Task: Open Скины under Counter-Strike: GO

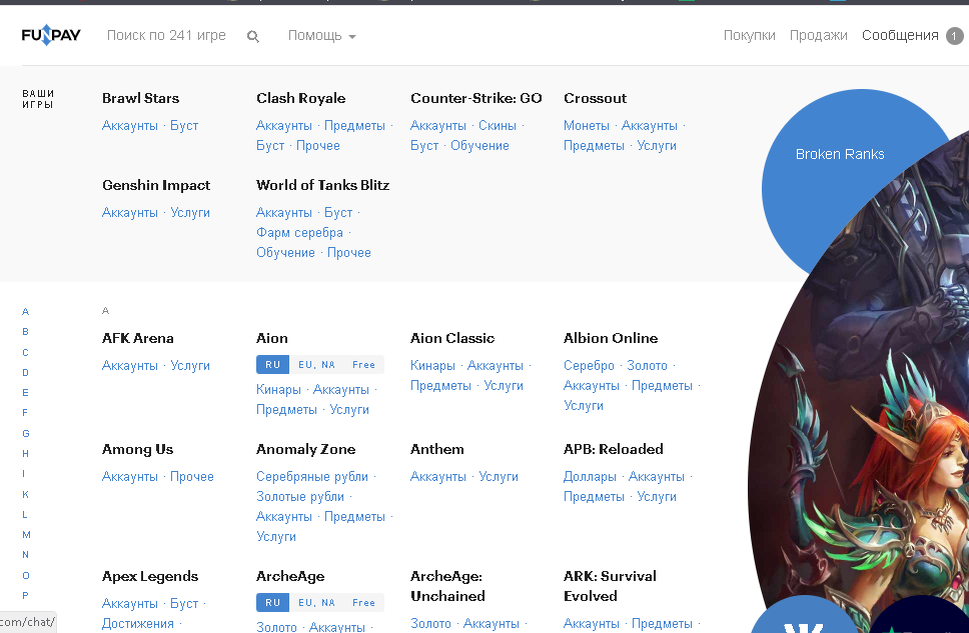Action: pyautogui.click(x=497, y=125)
